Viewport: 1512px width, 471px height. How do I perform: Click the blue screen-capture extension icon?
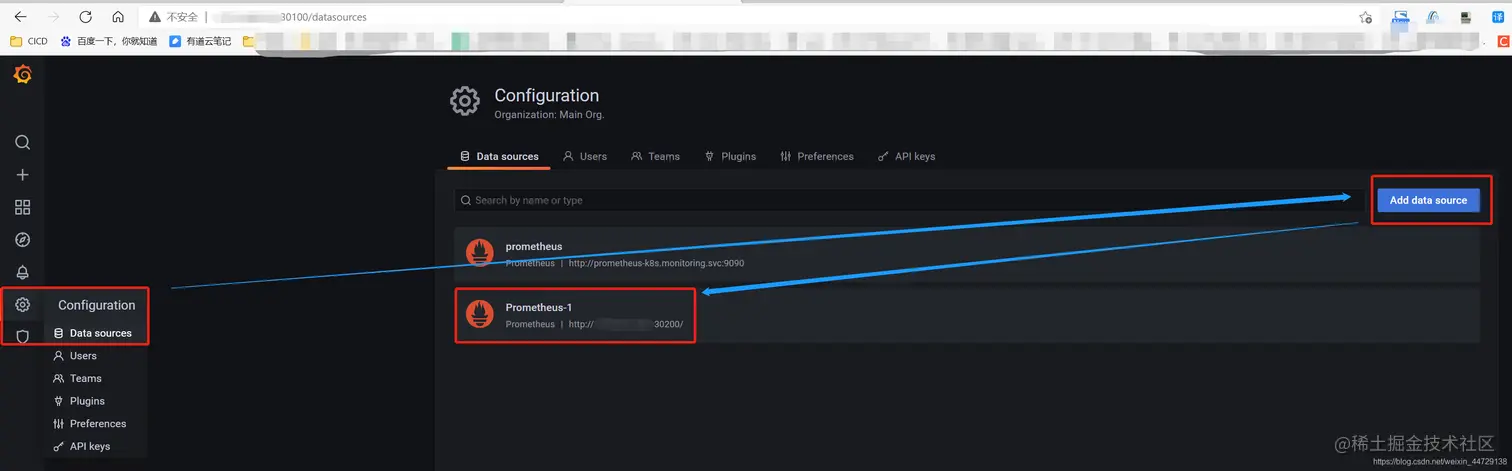(1400, 17)
